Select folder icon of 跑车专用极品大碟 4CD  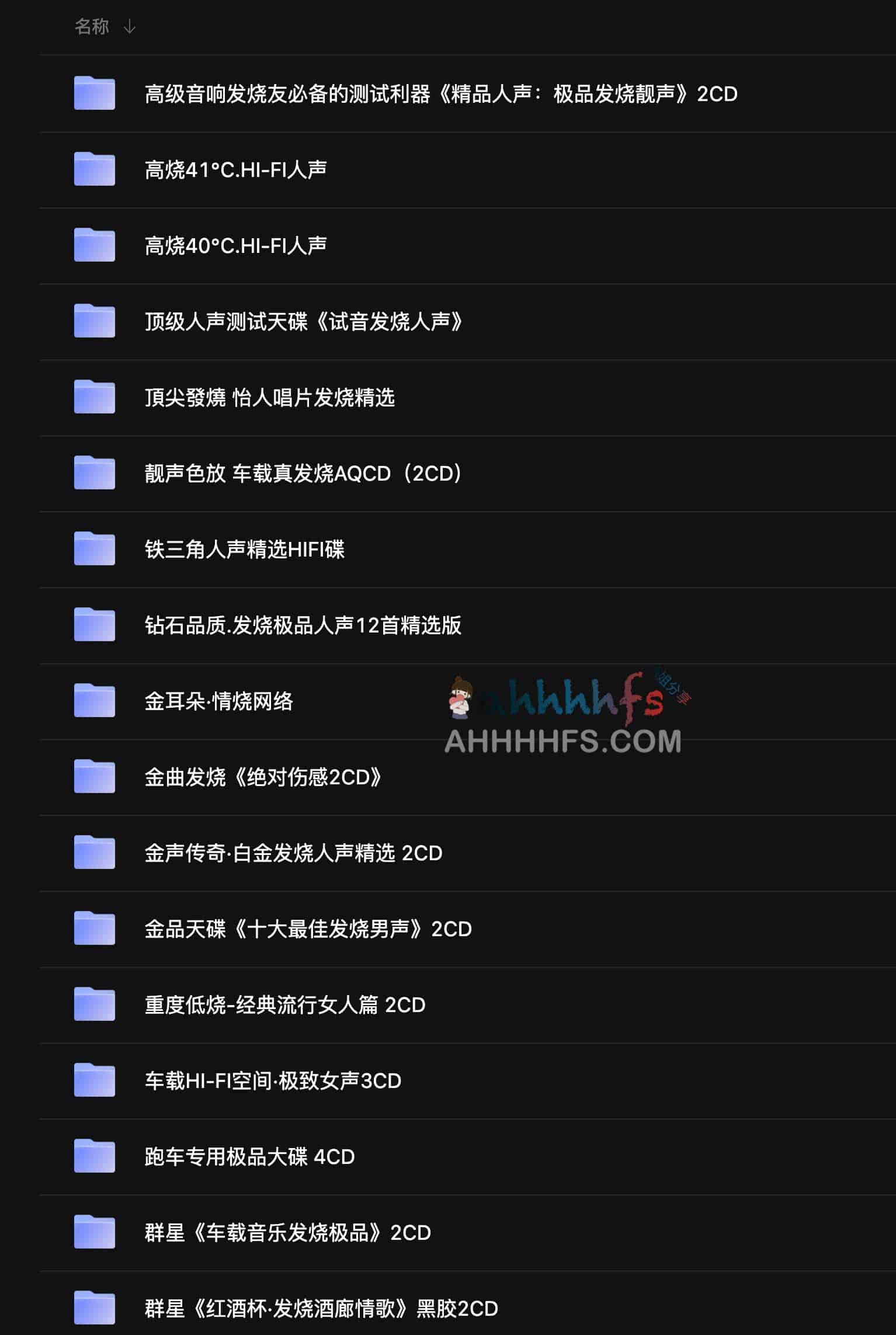pyautogui.click(x=94, y=1156)
